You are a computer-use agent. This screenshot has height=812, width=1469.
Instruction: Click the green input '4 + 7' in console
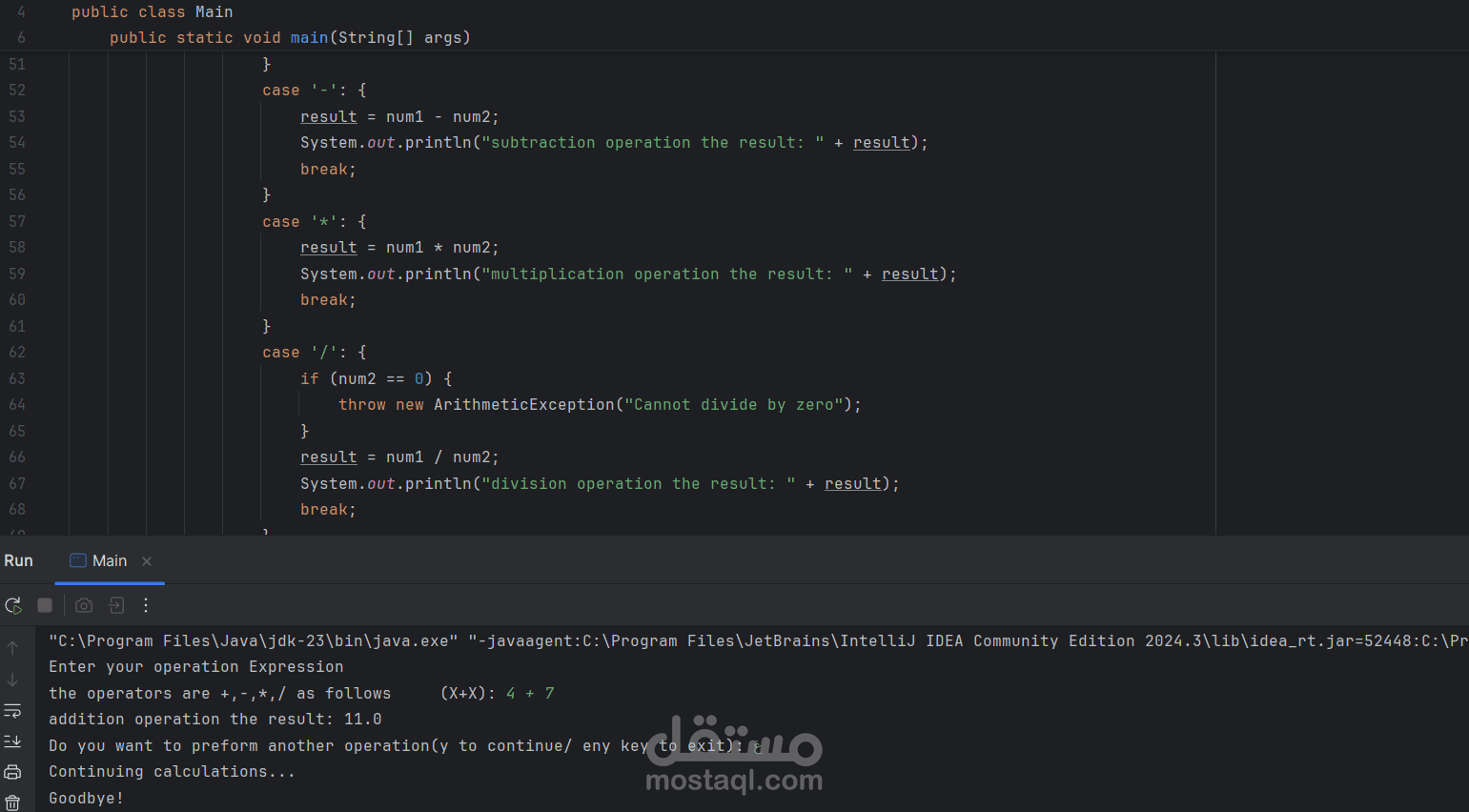[530, 694]
